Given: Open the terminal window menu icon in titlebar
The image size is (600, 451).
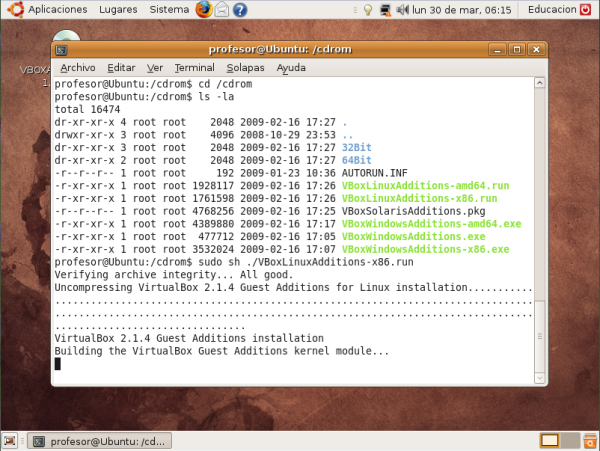Looking at the screenshot, I should pyautogui.click(x=62, y=48).
